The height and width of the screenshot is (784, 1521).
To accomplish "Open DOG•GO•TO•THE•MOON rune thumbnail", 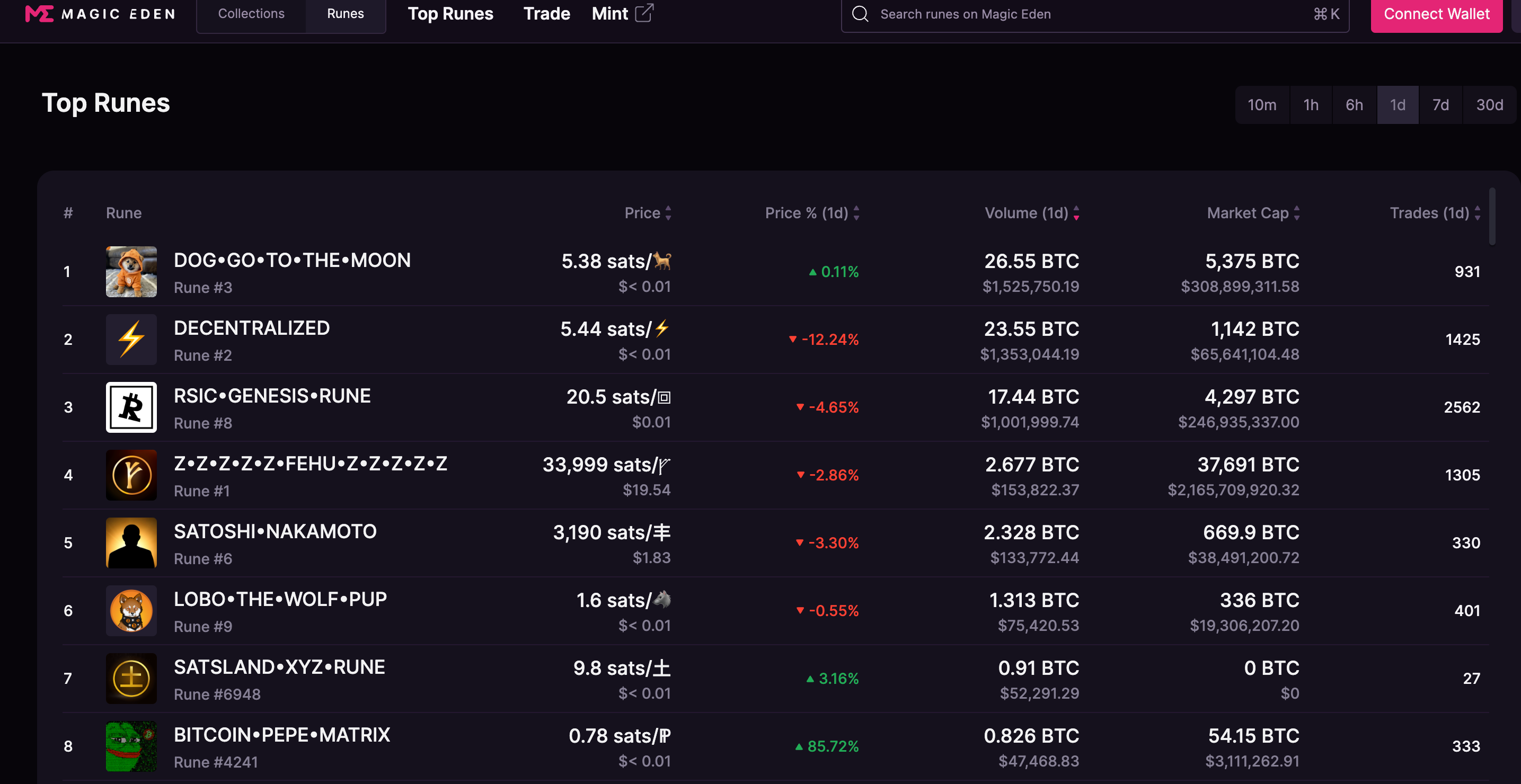I will [131, 272].
